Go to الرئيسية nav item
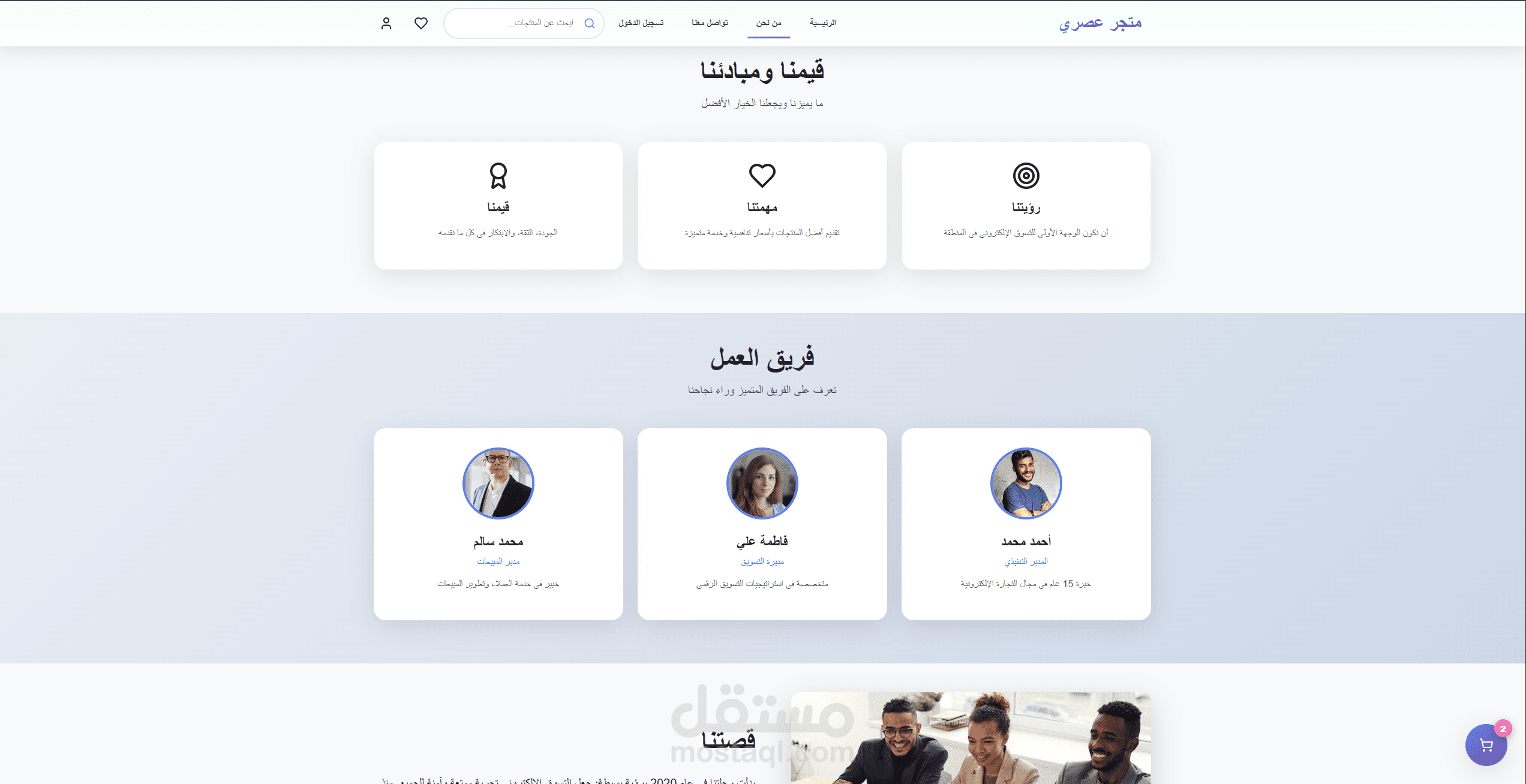1526x784 pixels. coord(823,23)
